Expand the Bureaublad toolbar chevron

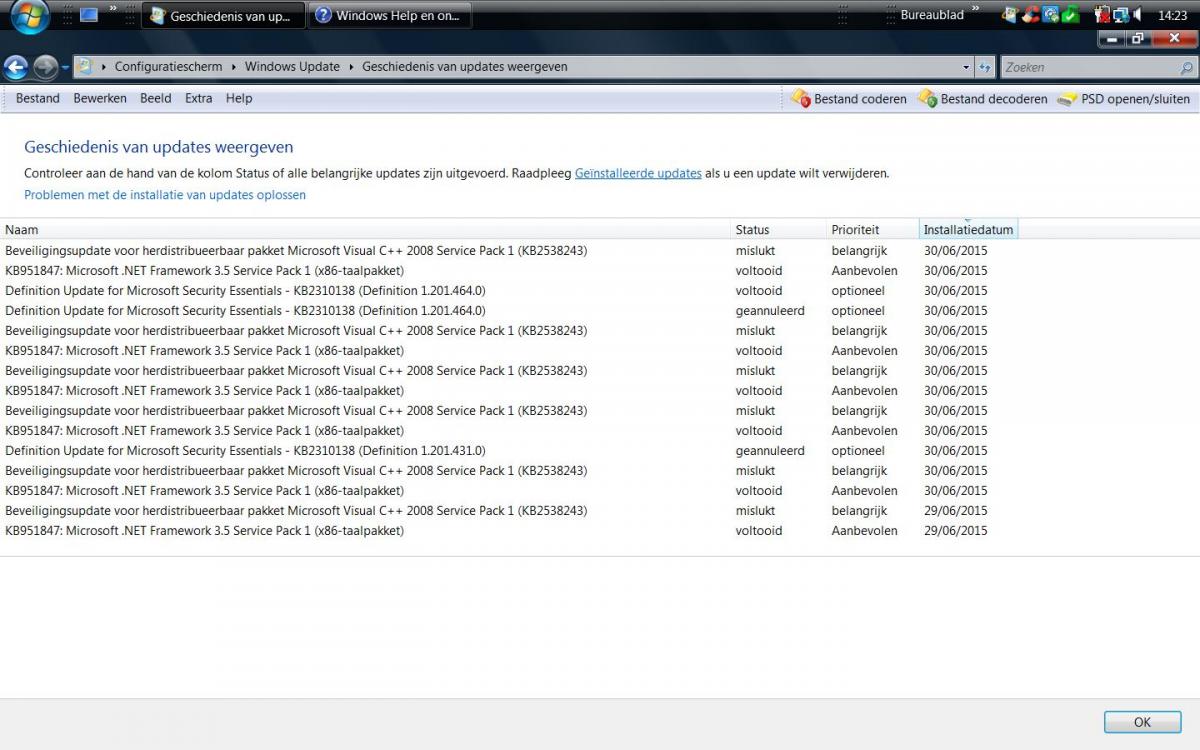pos(975,10)
